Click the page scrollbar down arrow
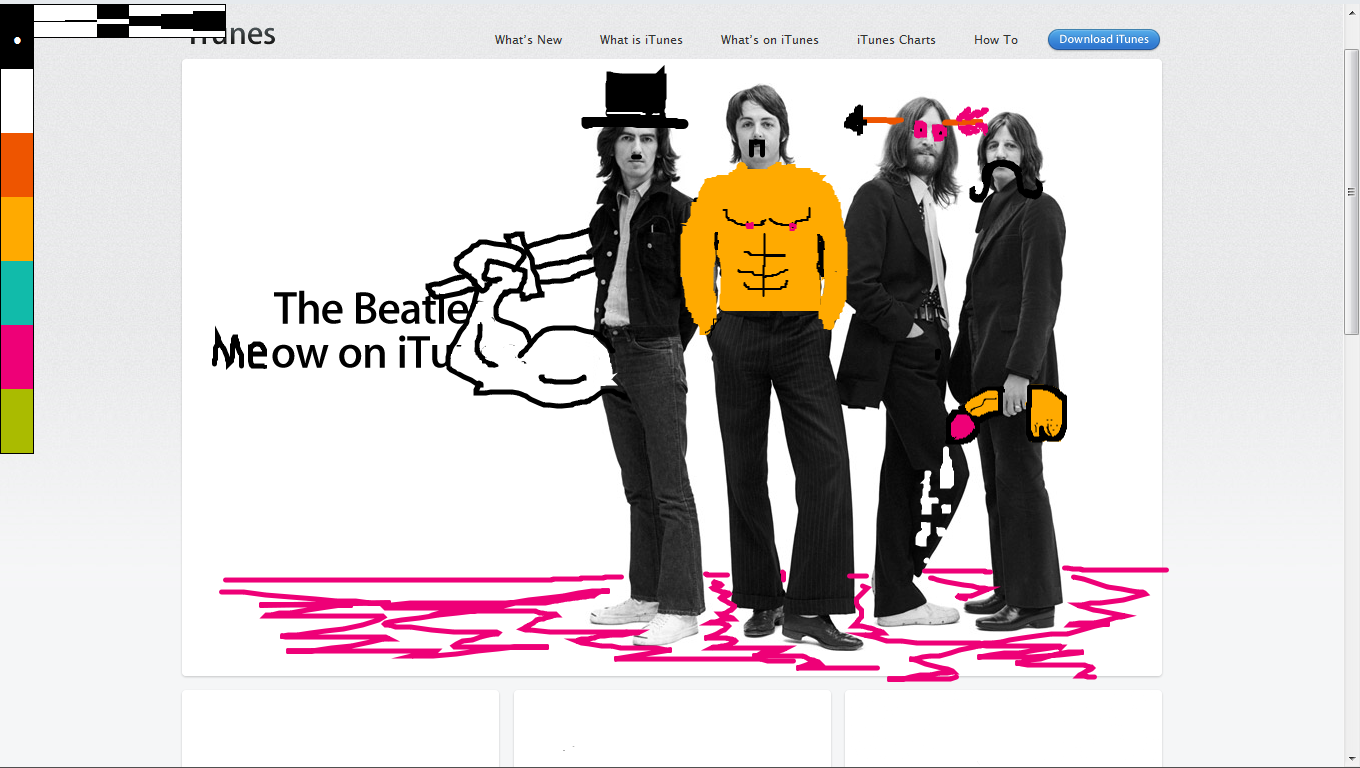Screen dimensions: 1360x768 pos(1352,760)
